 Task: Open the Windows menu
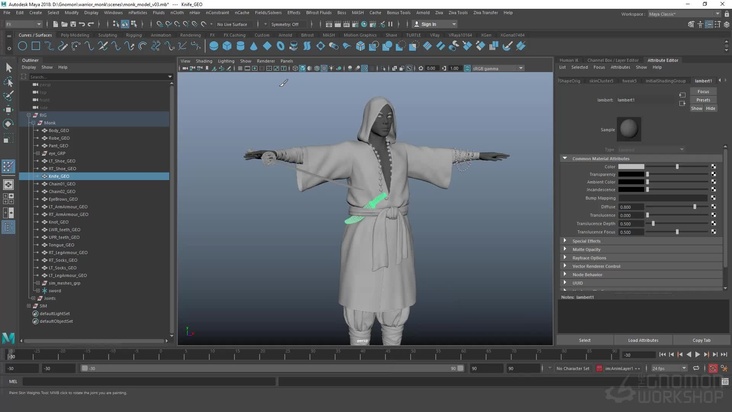(113, 13)
